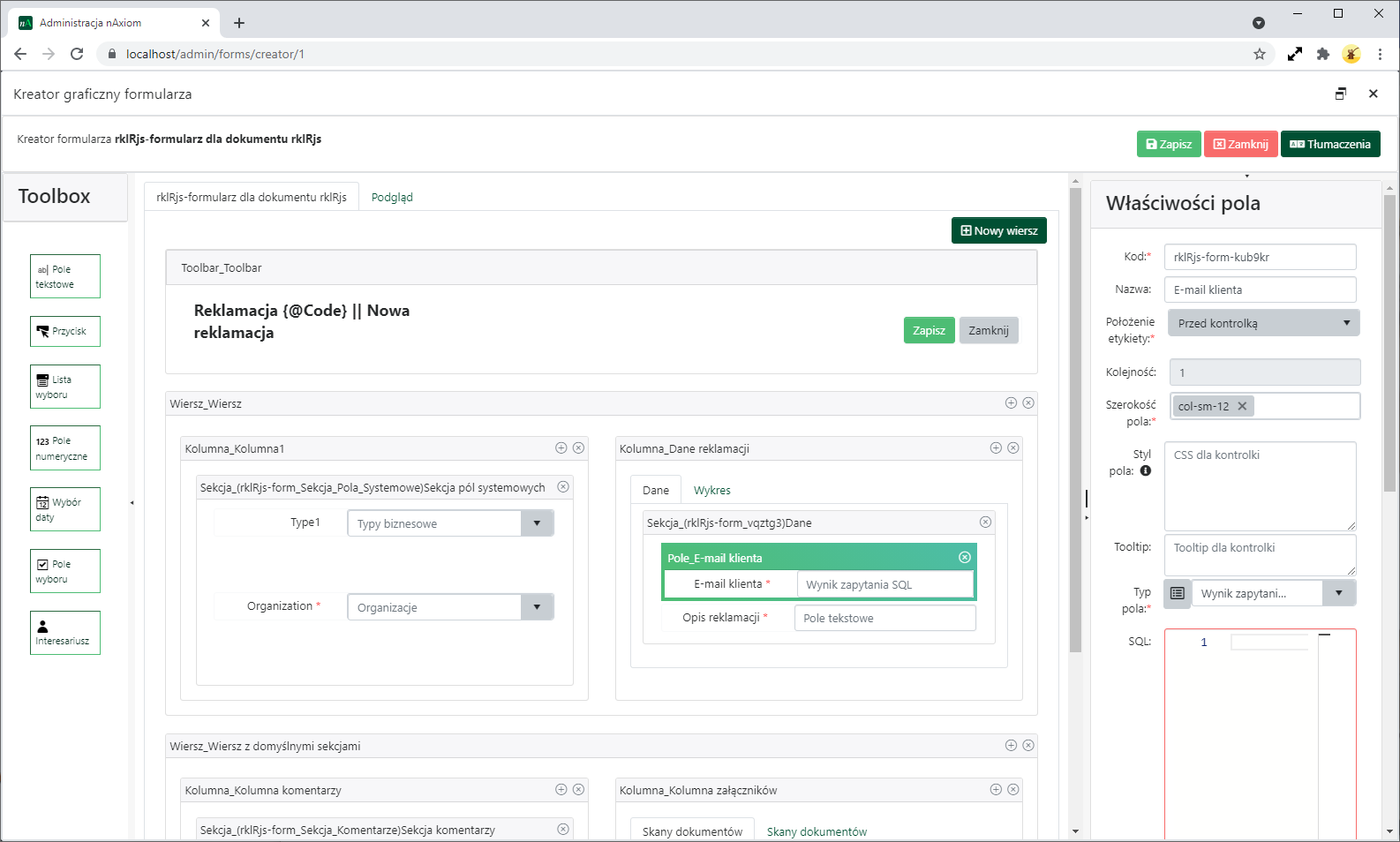Viewport: 1400px width, 842px height.
Task: Add element to Wiersz_Wiersz row
Action: click(x=1011, y=402)
